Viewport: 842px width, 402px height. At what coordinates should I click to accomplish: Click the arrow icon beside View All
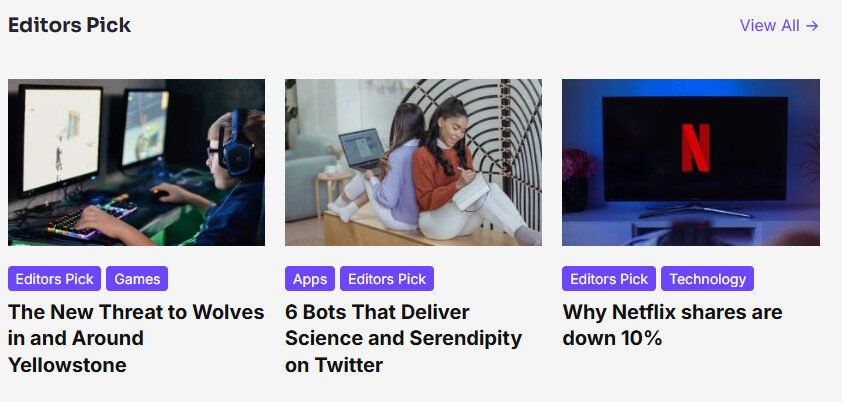pos(812,26)
